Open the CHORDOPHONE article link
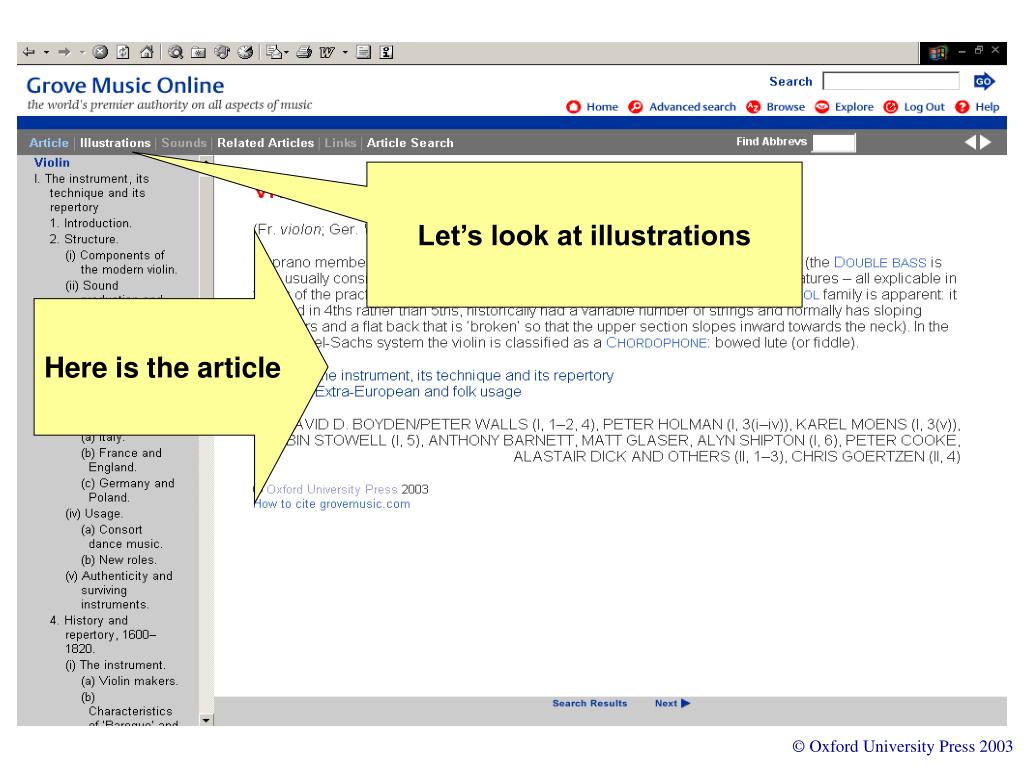The height and width of the screenshot is (768, 1024). (x=658, y=343)
